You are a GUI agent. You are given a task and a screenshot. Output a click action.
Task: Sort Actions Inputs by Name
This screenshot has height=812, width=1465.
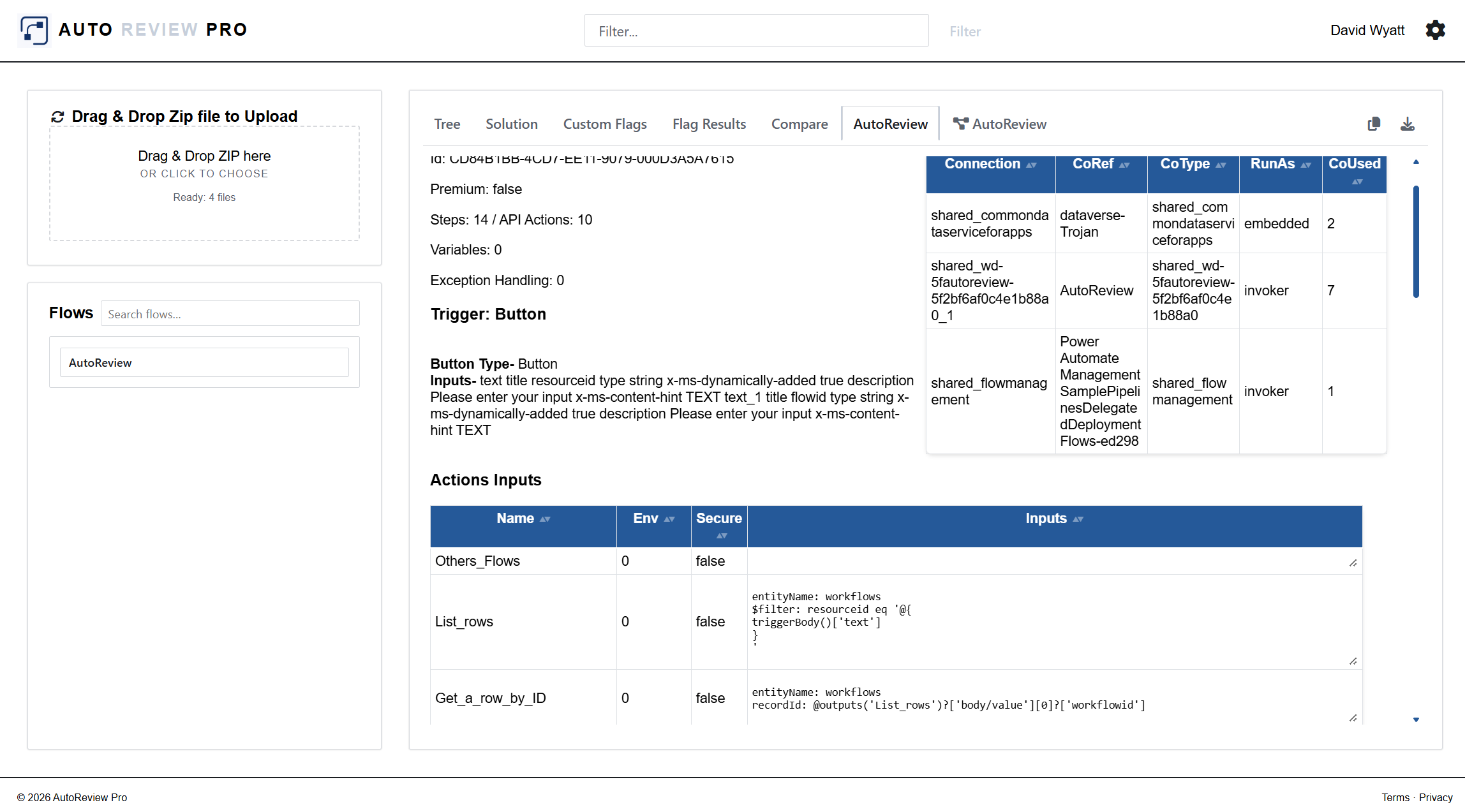[544, 519]
